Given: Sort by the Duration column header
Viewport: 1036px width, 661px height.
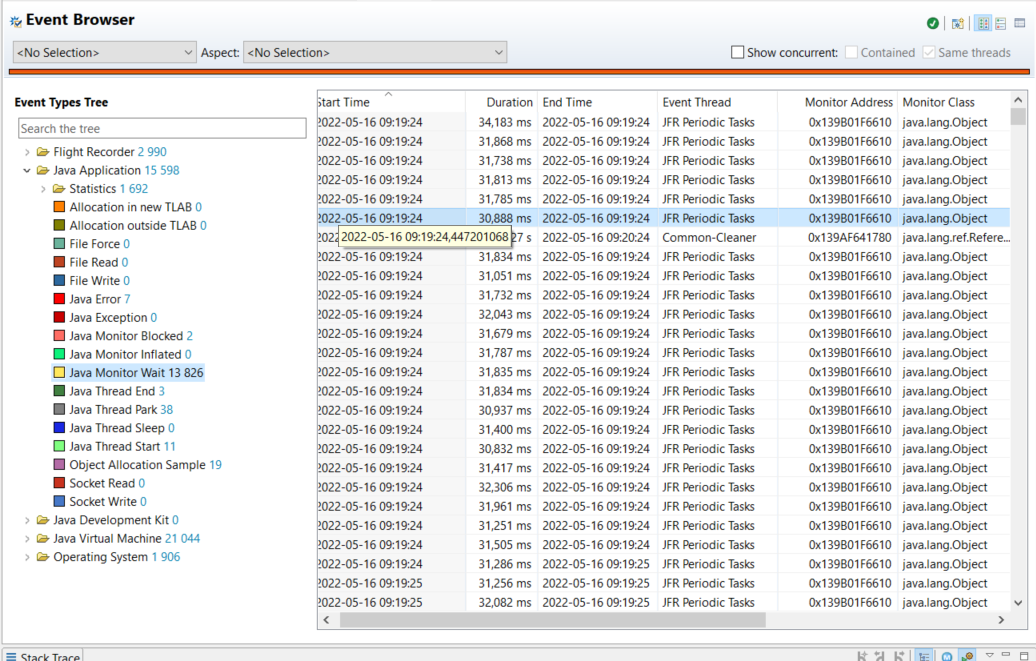Looking at the screenshot, I should click(509, 102).
